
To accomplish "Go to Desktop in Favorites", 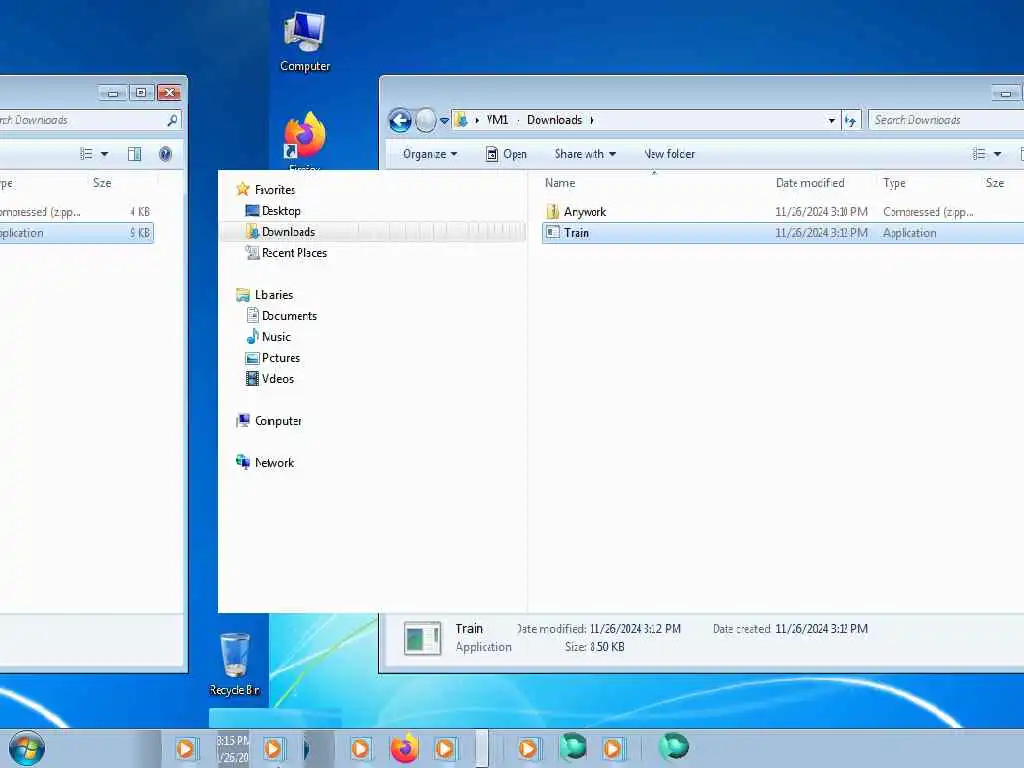I will pyautogui.click(x=281, y=211).
